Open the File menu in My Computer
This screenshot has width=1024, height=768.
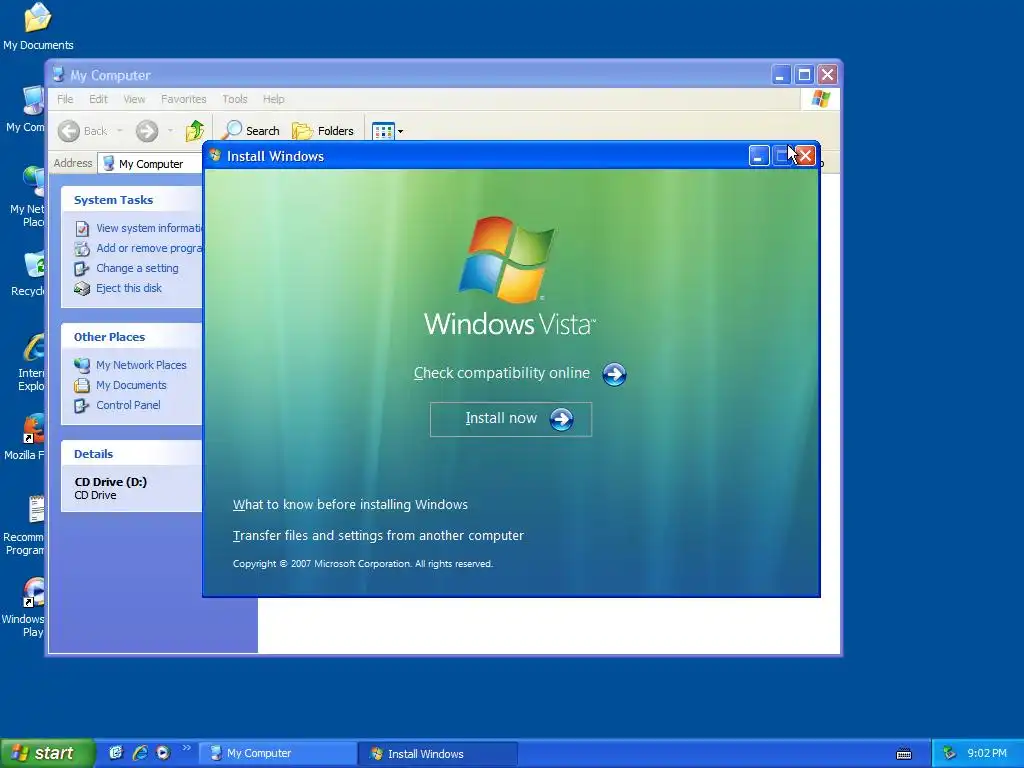click(65, 99)
